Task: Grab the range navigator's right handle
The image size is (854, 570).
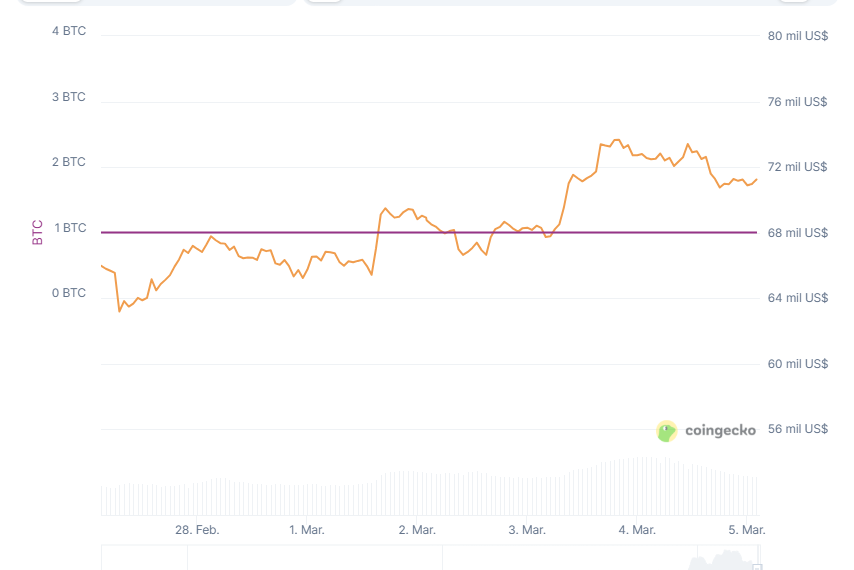Action: coord(757,566)
